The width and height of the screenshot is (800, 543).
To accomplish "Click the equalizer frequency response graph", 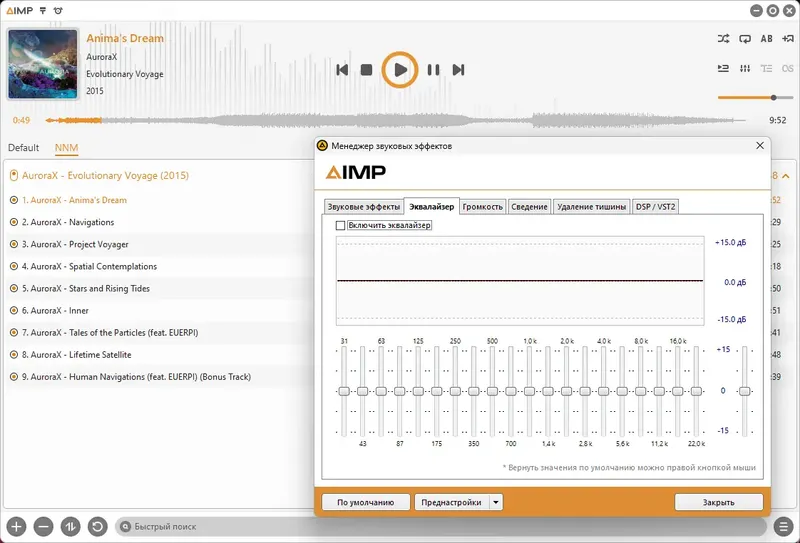I will (520, 281).
